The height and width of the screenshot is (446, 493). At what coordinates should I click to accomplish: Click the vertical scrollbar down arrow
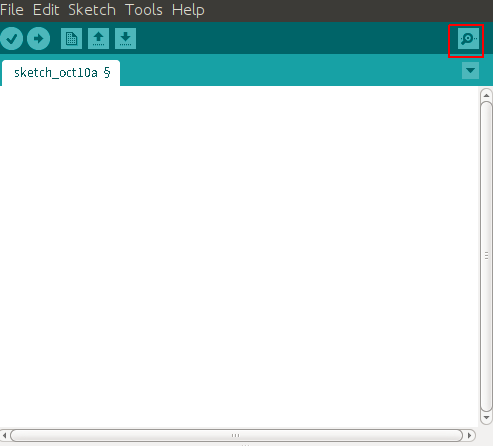[486, 417]
